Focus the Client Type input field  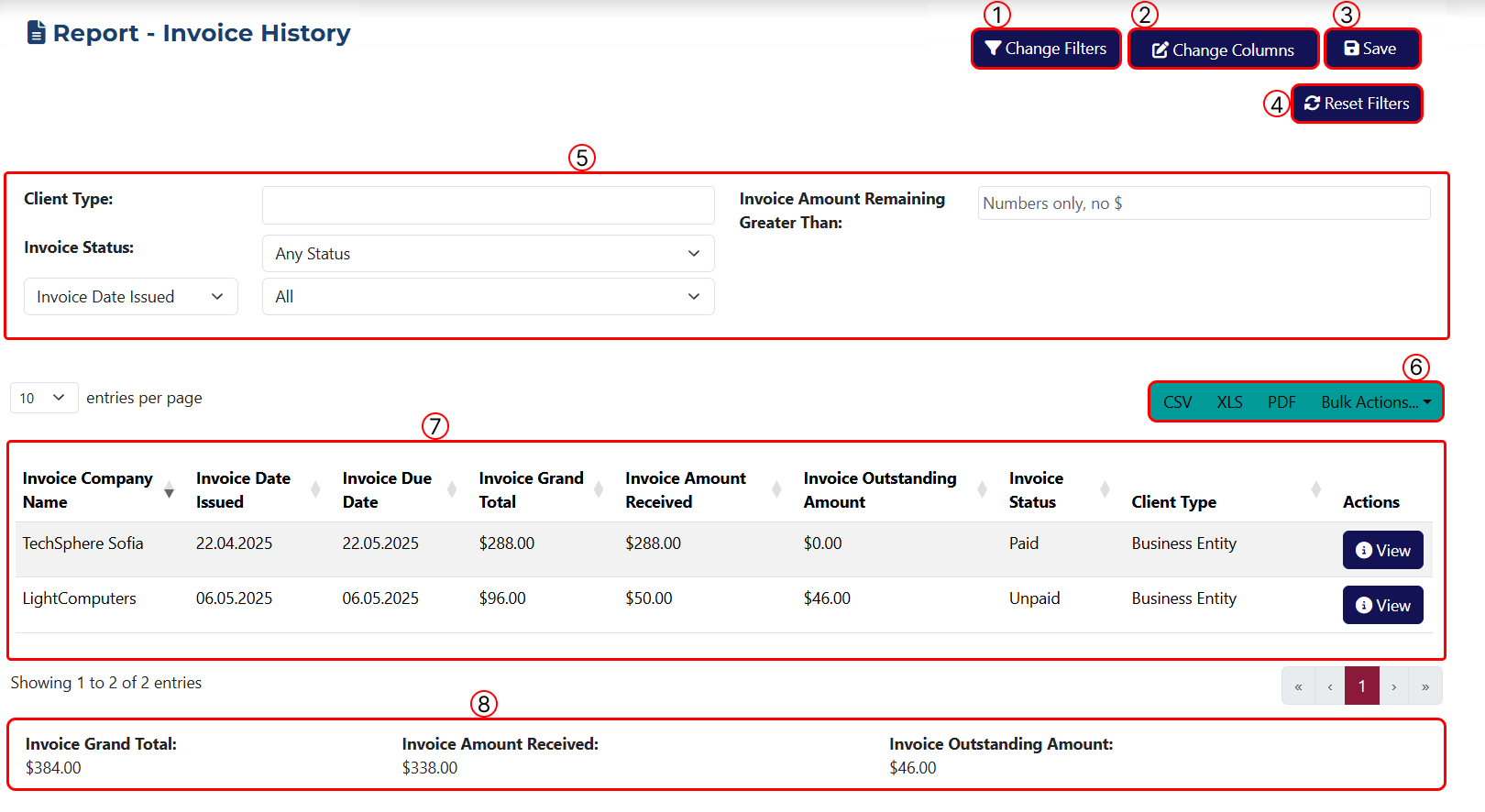click(488, 205)
